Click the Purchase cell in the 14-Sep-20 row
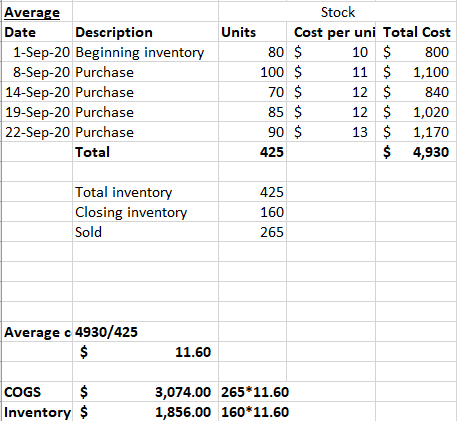457x421 pixels. pos(146,92)
